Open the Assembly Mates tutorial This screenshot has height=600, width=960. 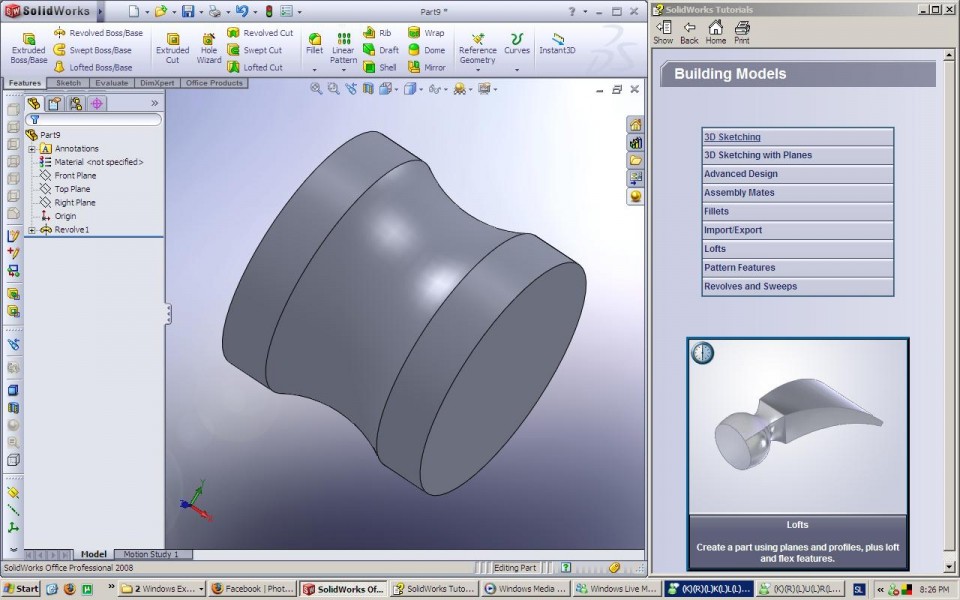(798, 193)
